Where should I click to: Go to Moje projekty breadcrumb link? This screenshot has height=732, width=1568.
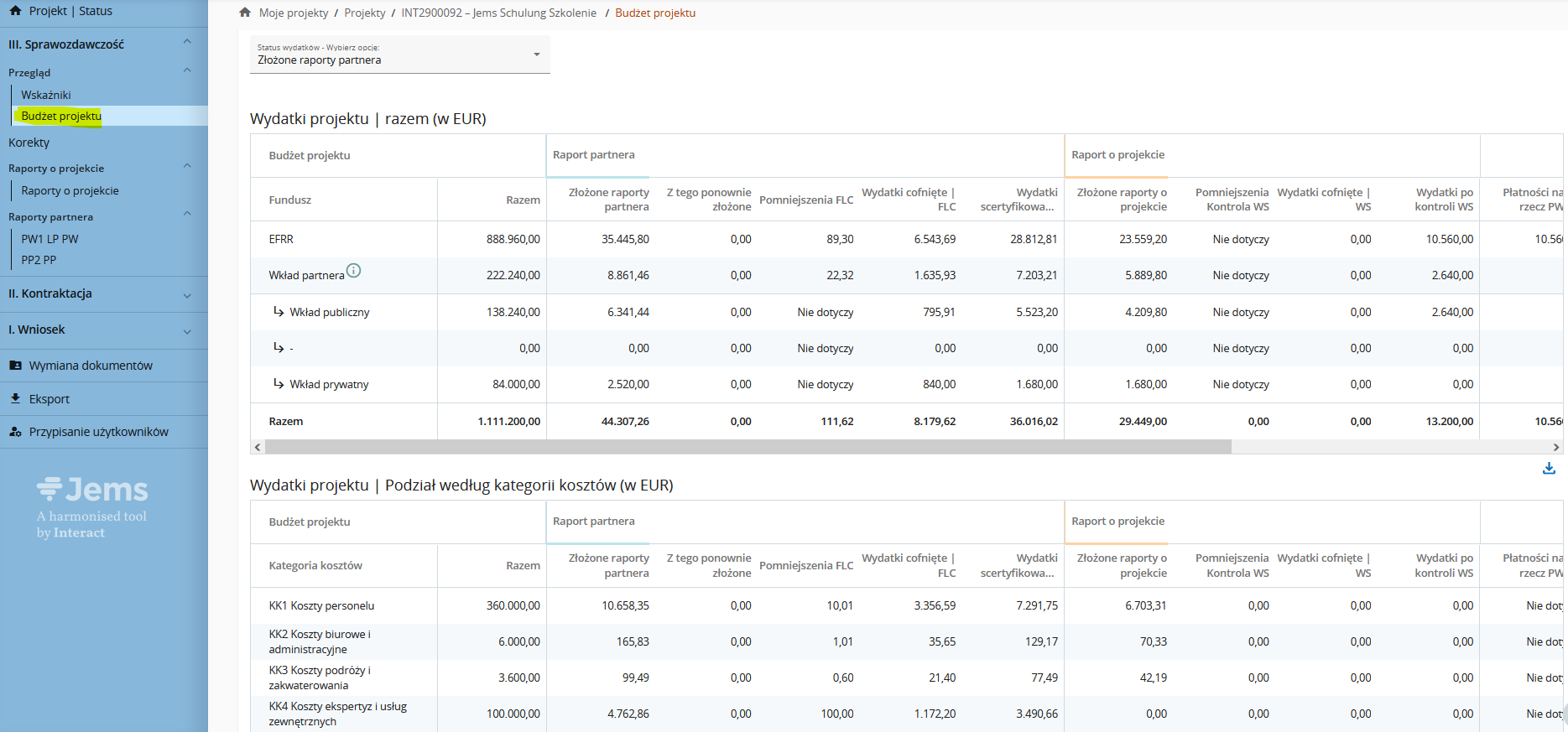[294, 13]
